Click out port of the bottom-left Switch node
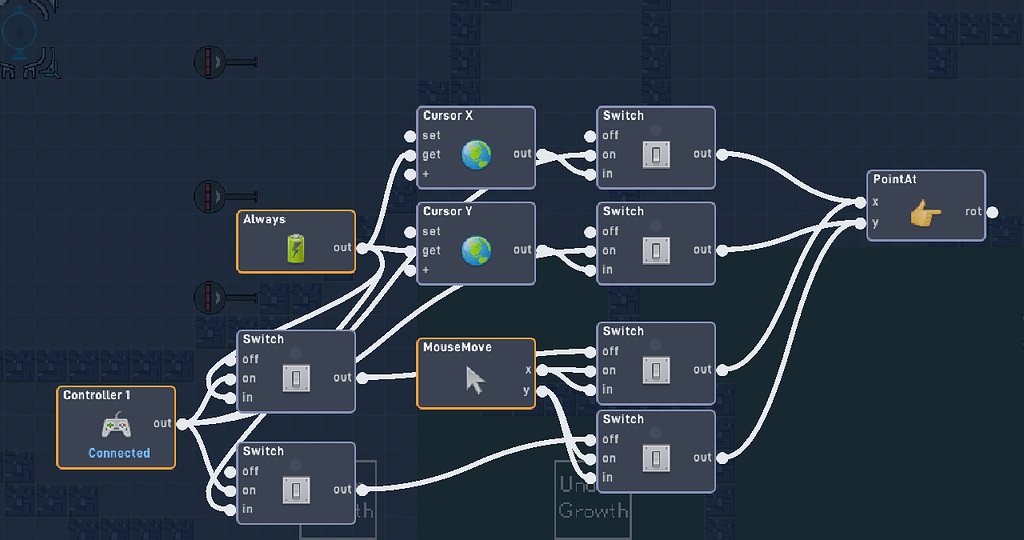 coord(362,490)
